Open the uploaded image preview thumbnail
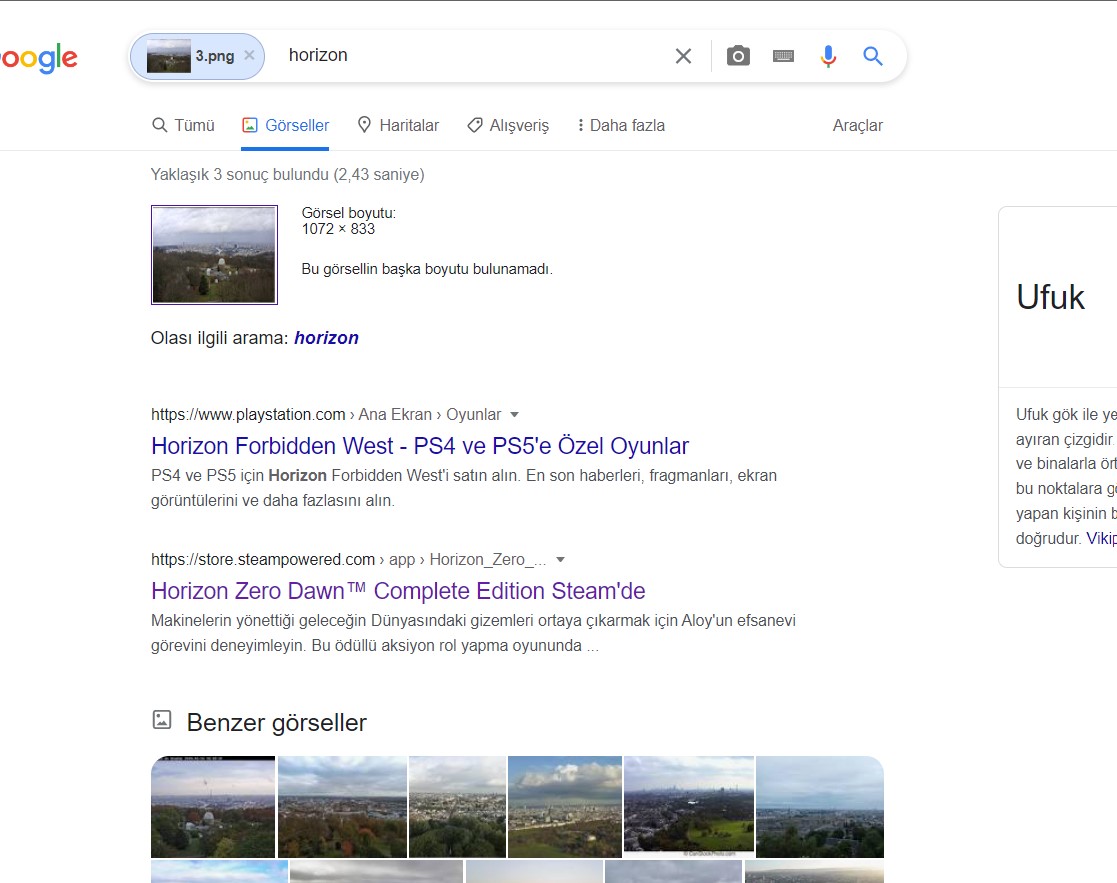This screenshot has width=1117, height=883. (x=214, y=255)
